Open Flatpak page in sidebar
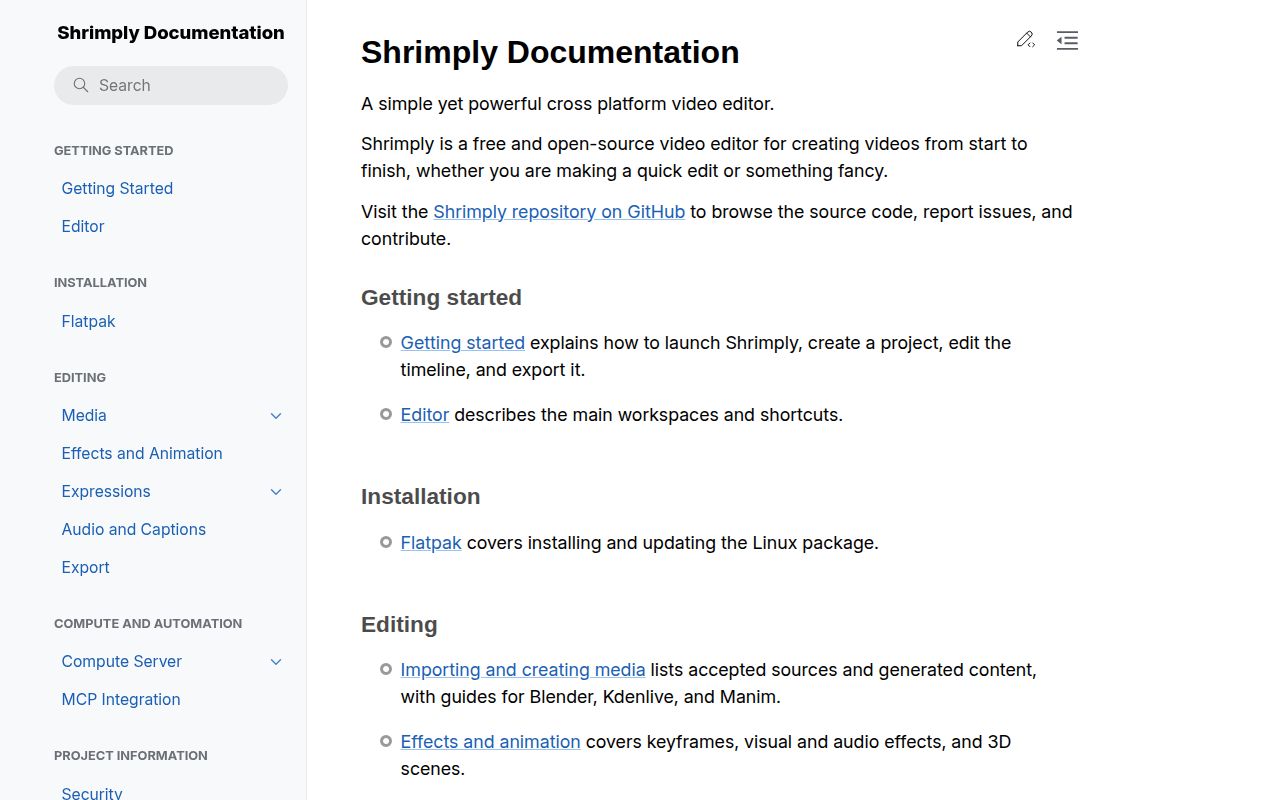This screenshot has width=1280, height=800. (88, 321)
